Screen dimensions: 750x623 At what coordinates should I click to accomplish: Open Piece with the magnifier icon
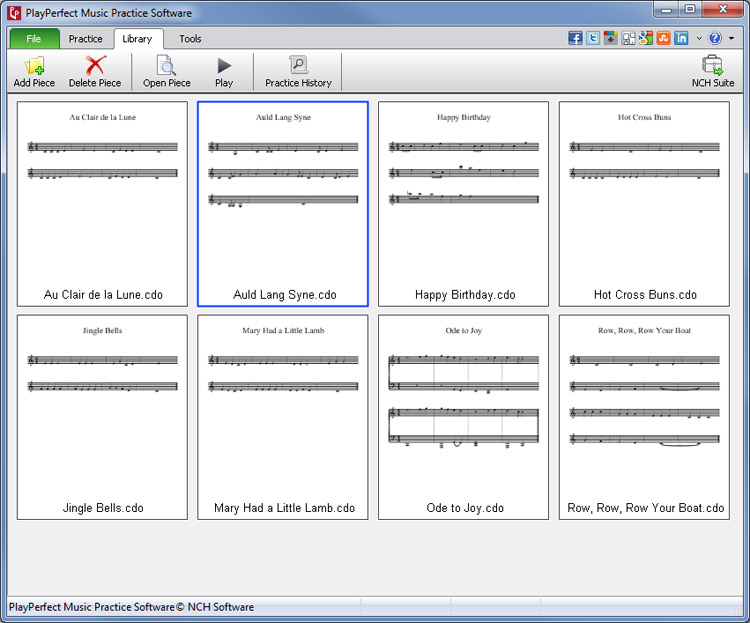click(166, 66)
